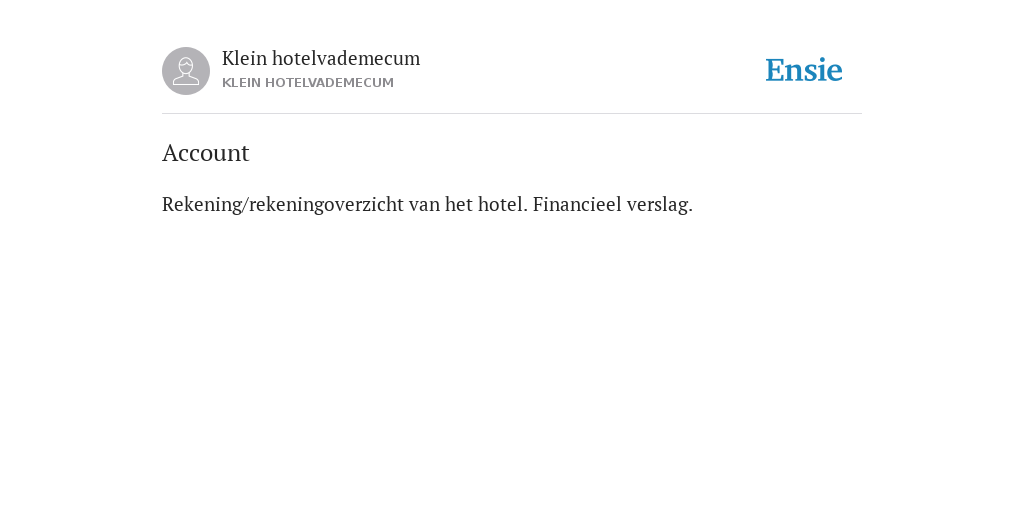Select the uppercase KLEIN HOTELVADEMECUM subtitle

(x=308, y=83)
